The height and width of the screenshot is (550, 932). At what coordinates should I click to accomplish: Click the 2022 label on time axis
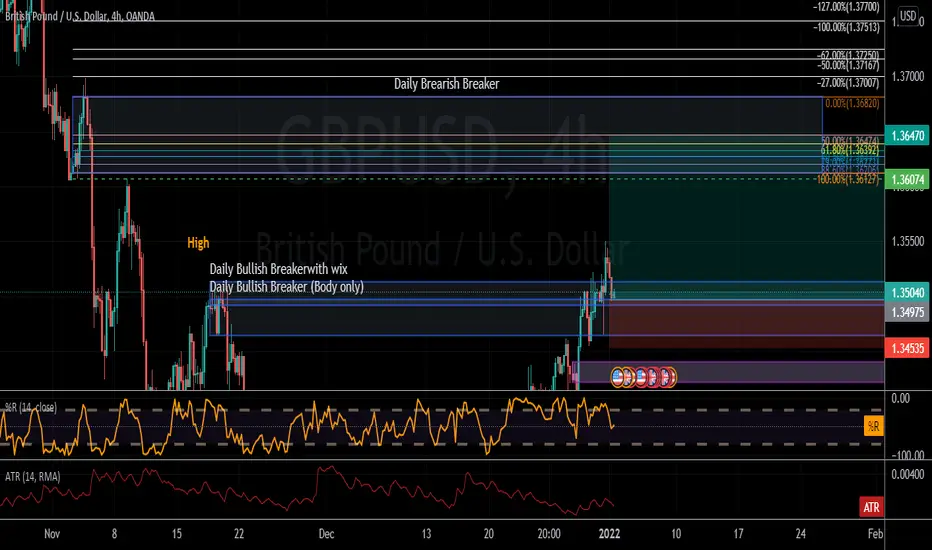pyautogui.click(x=609, y=533)
